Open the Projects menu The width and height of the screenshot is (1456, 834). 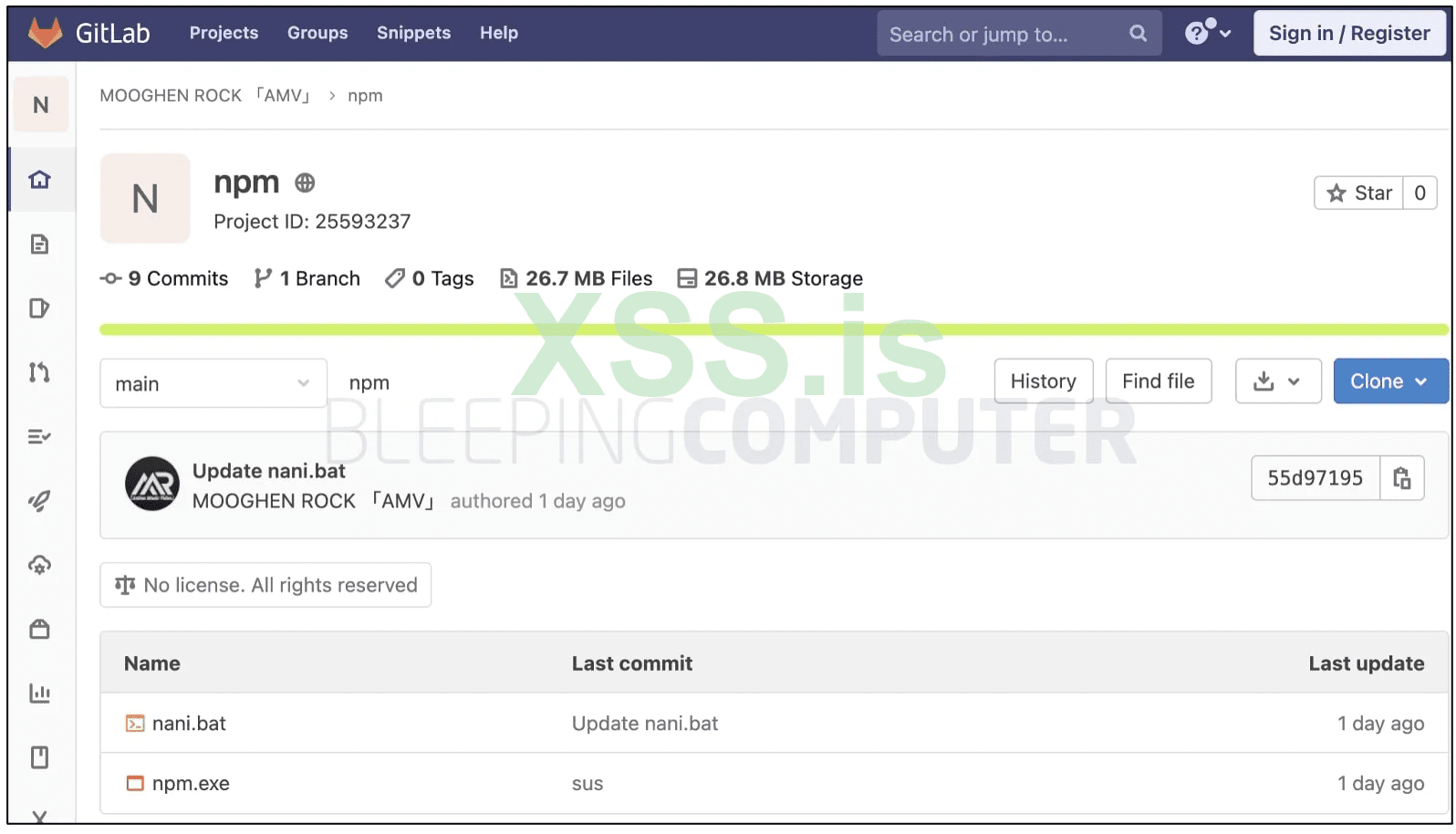coord(224,33)
